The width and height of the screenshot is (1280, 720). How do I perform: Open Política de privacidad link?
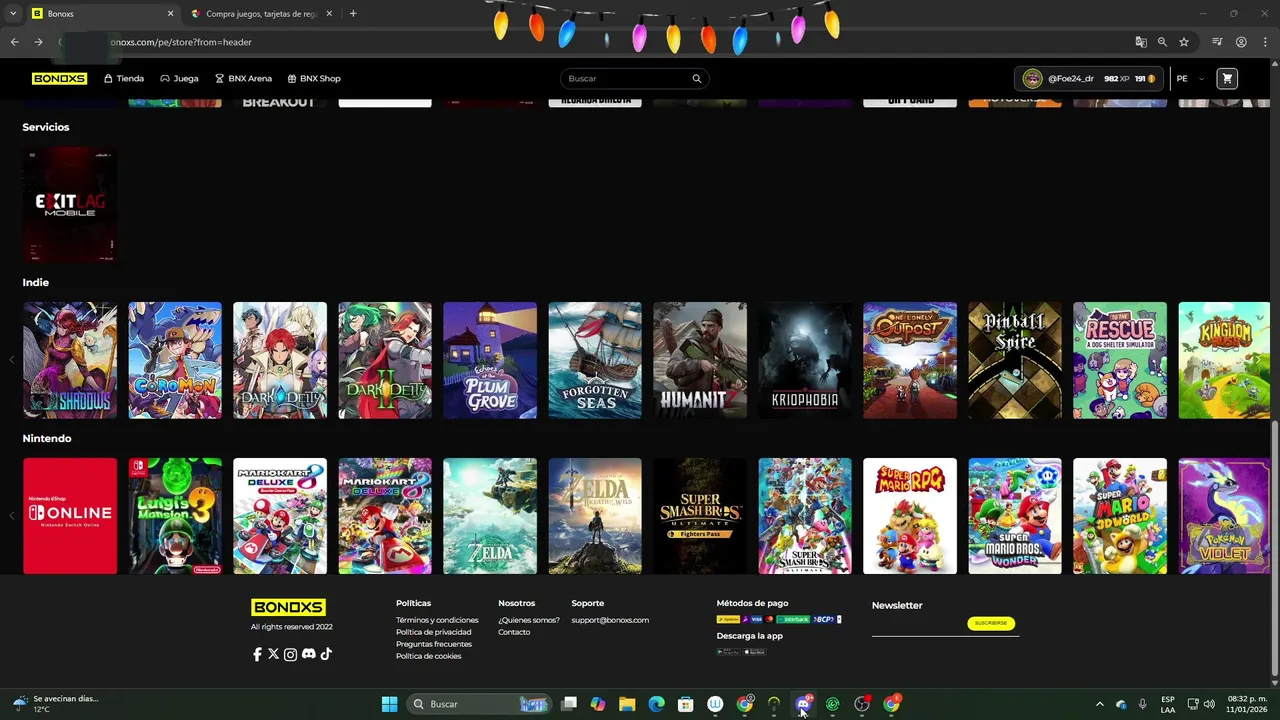(434, 632)
